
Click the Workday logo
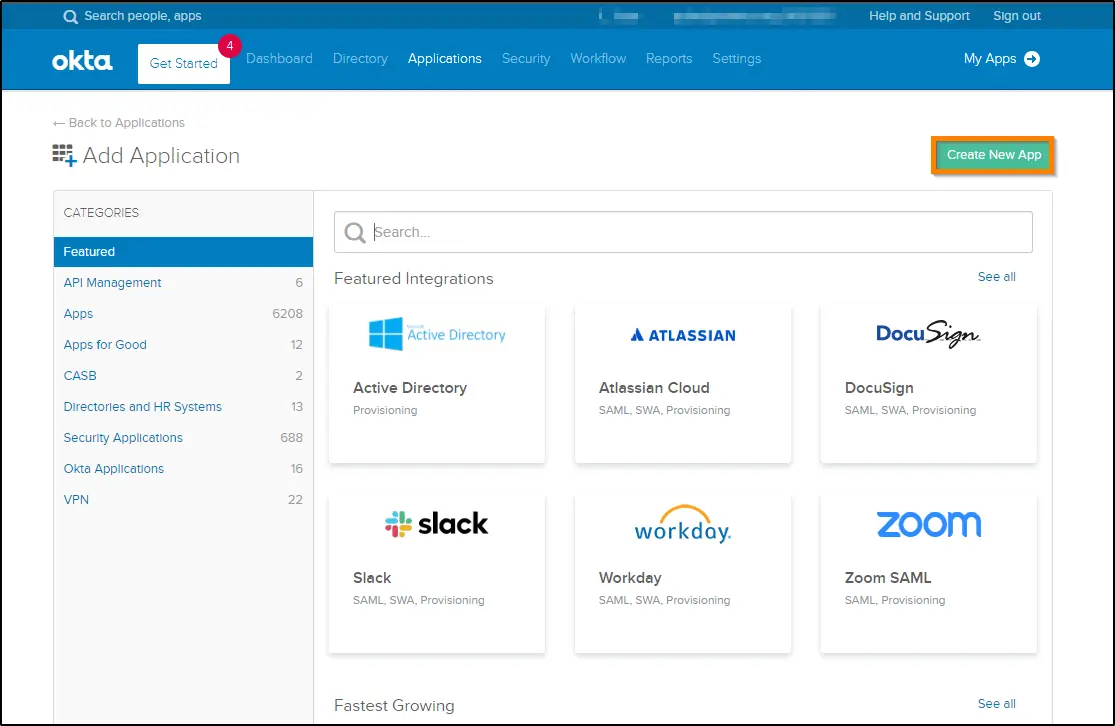(x=683, y=525)
